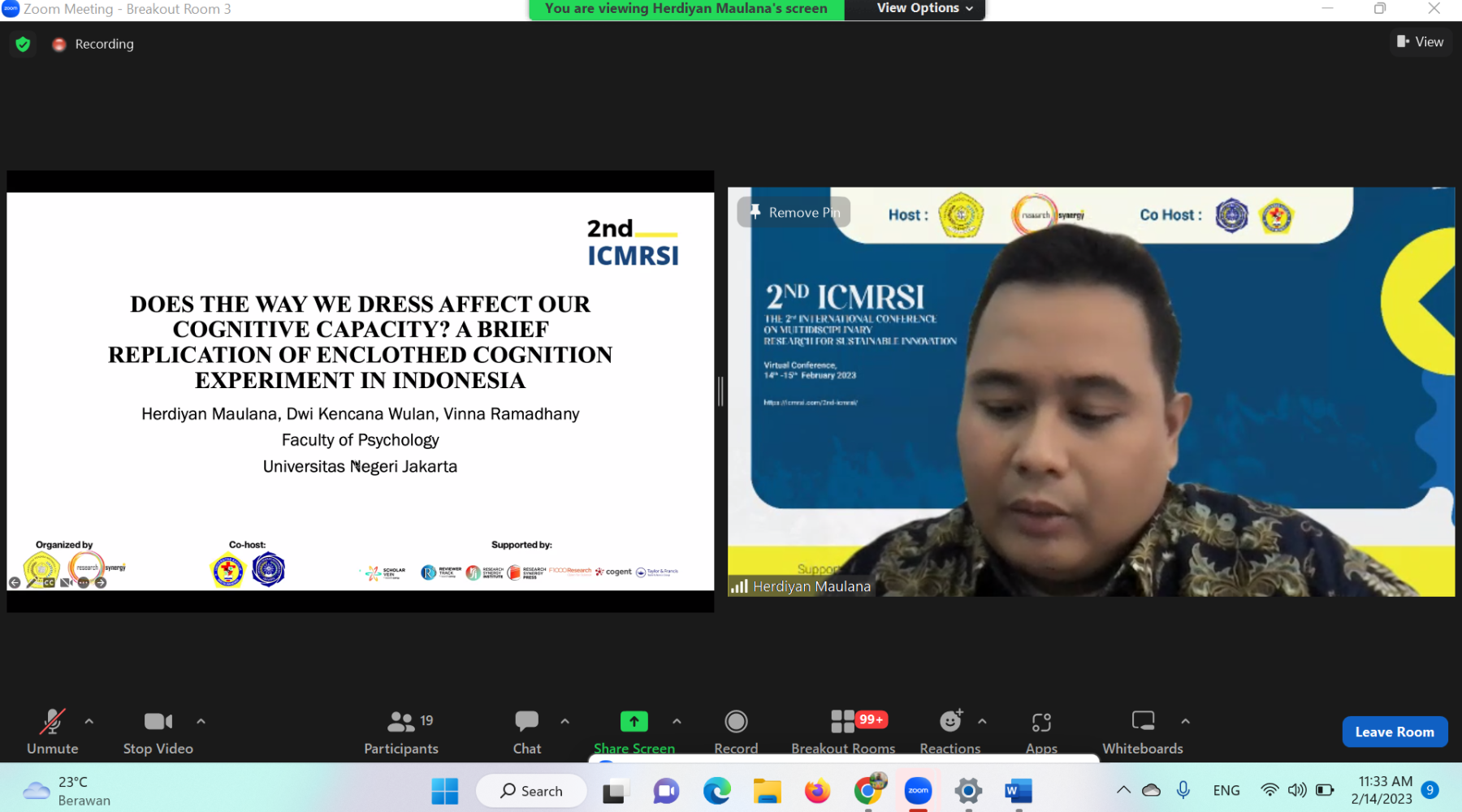Open File Explorer from taskbar

(767, 791)
